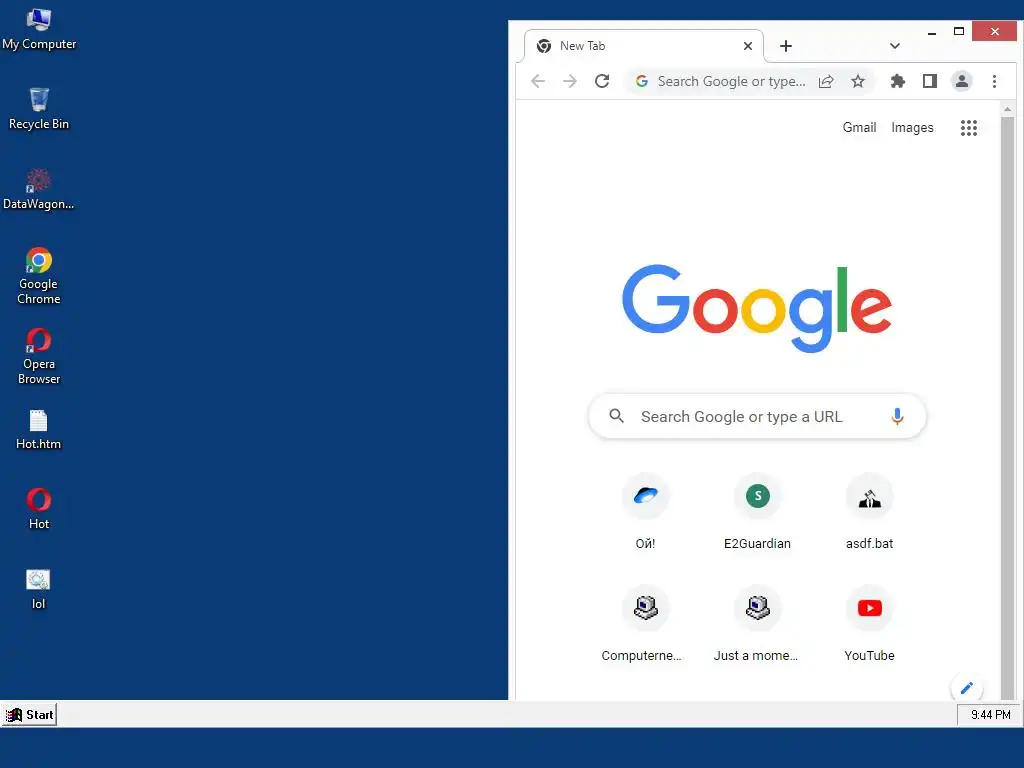
Task: Open the YouTube shortcut tile
Action: tap(869, 624)
